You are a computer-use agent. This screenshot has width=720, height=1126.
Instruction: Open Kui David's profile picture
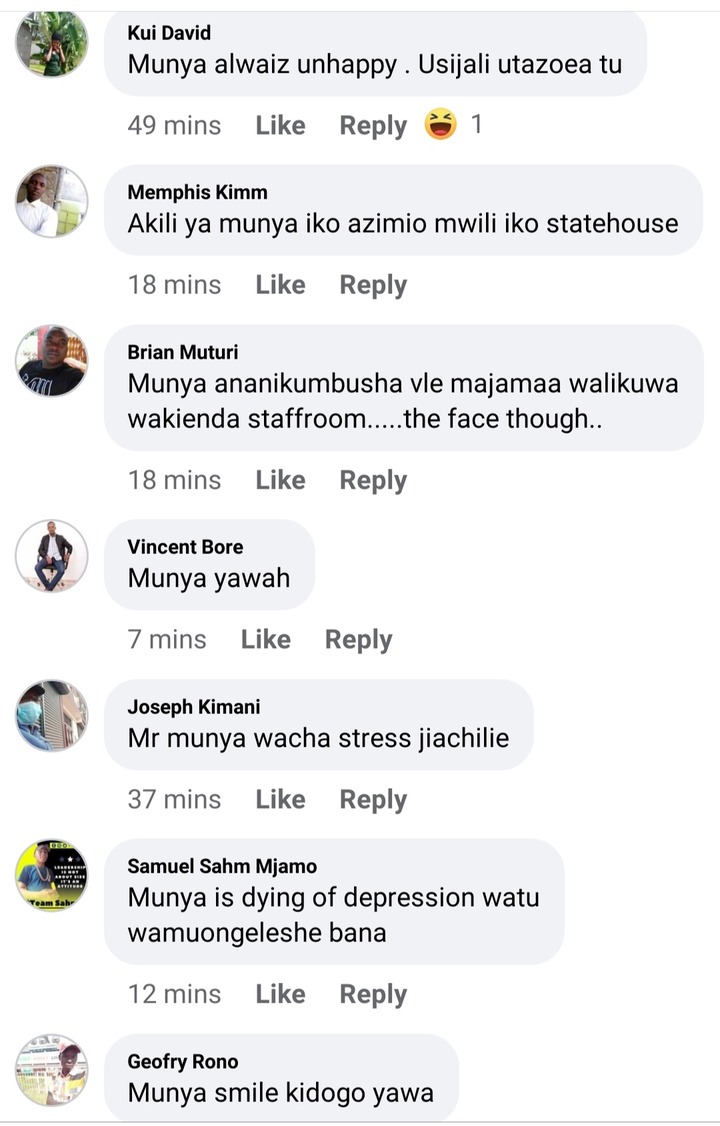52,43
